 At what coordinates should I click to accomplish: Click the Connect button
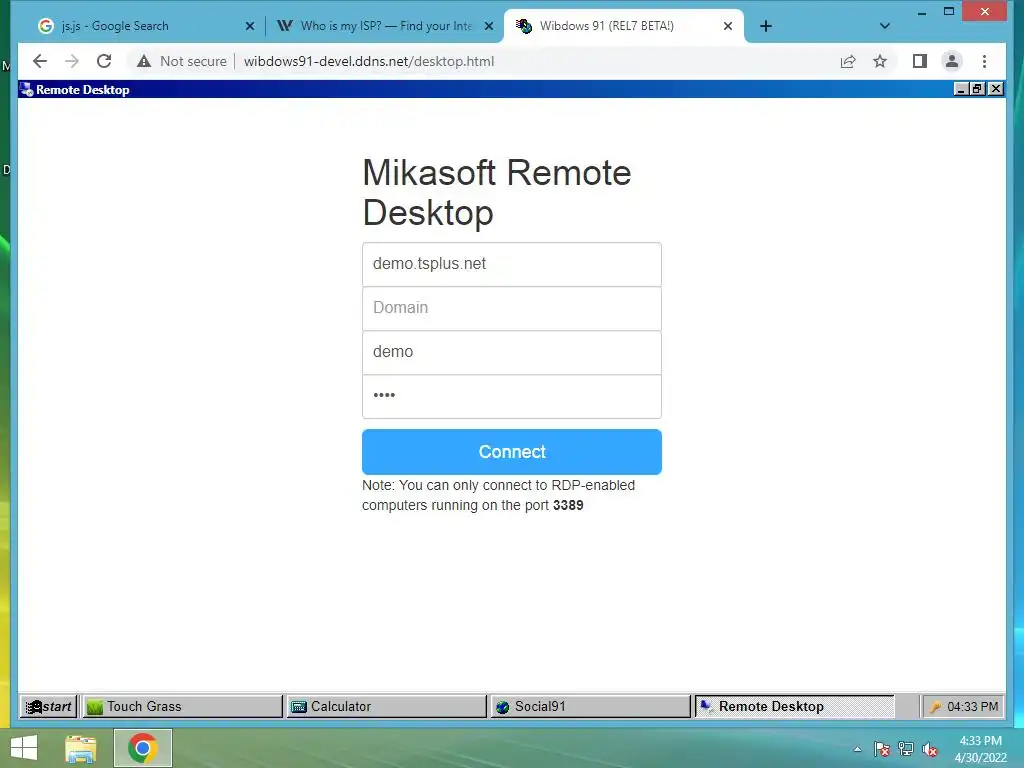point(511,452)
